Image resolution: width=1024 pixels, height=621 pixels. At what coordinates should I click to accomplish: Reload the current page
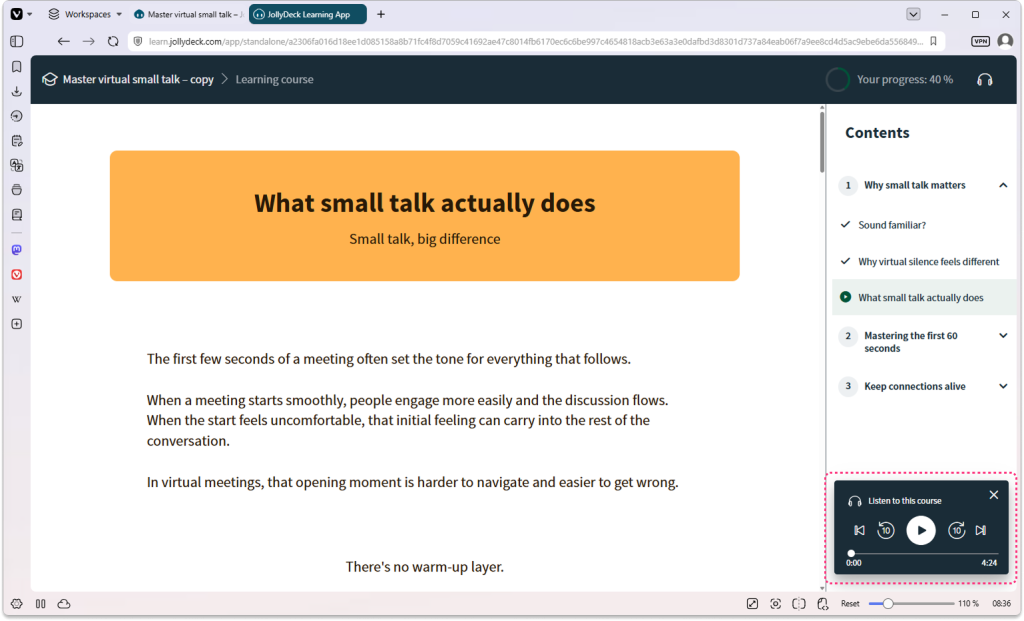pos(113,41)
